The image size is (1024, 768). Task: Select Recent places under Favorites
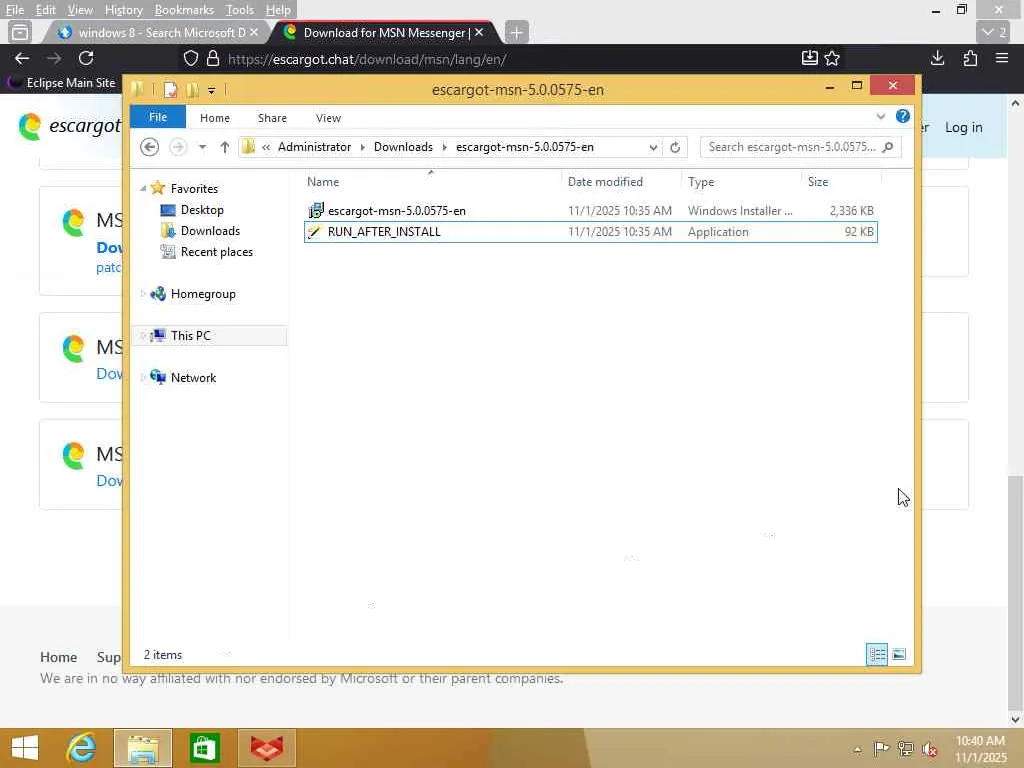(x=216, y=251)
